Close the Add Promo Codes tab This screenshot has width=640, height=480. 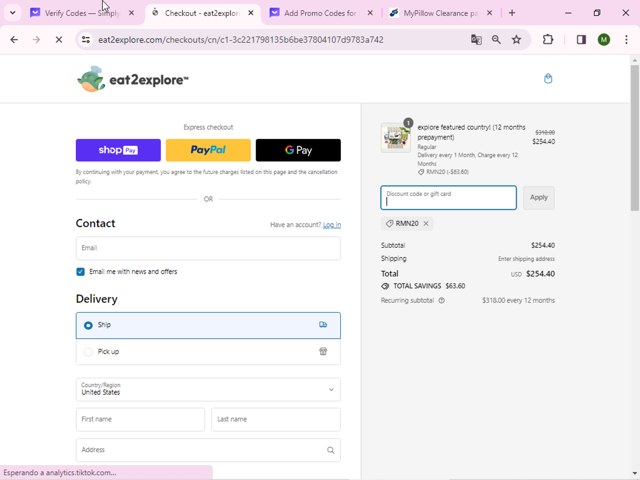click(x=370, y=13)
